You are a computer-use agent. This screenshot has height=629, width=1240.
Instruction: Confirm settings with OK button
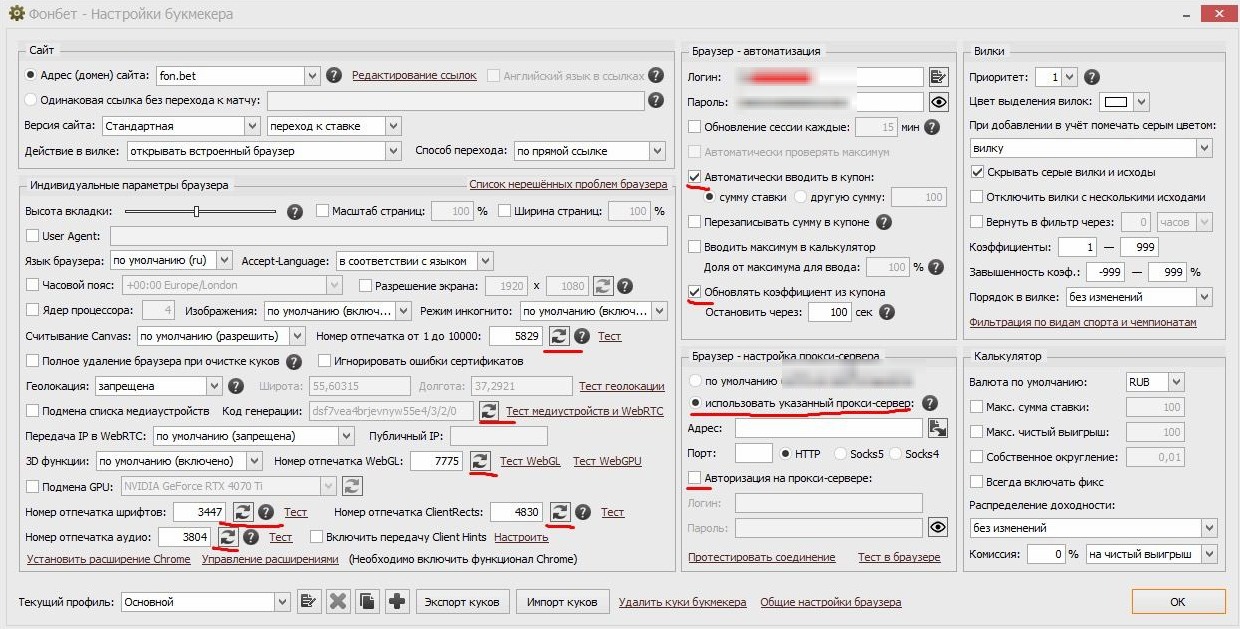pos(1177,602)
